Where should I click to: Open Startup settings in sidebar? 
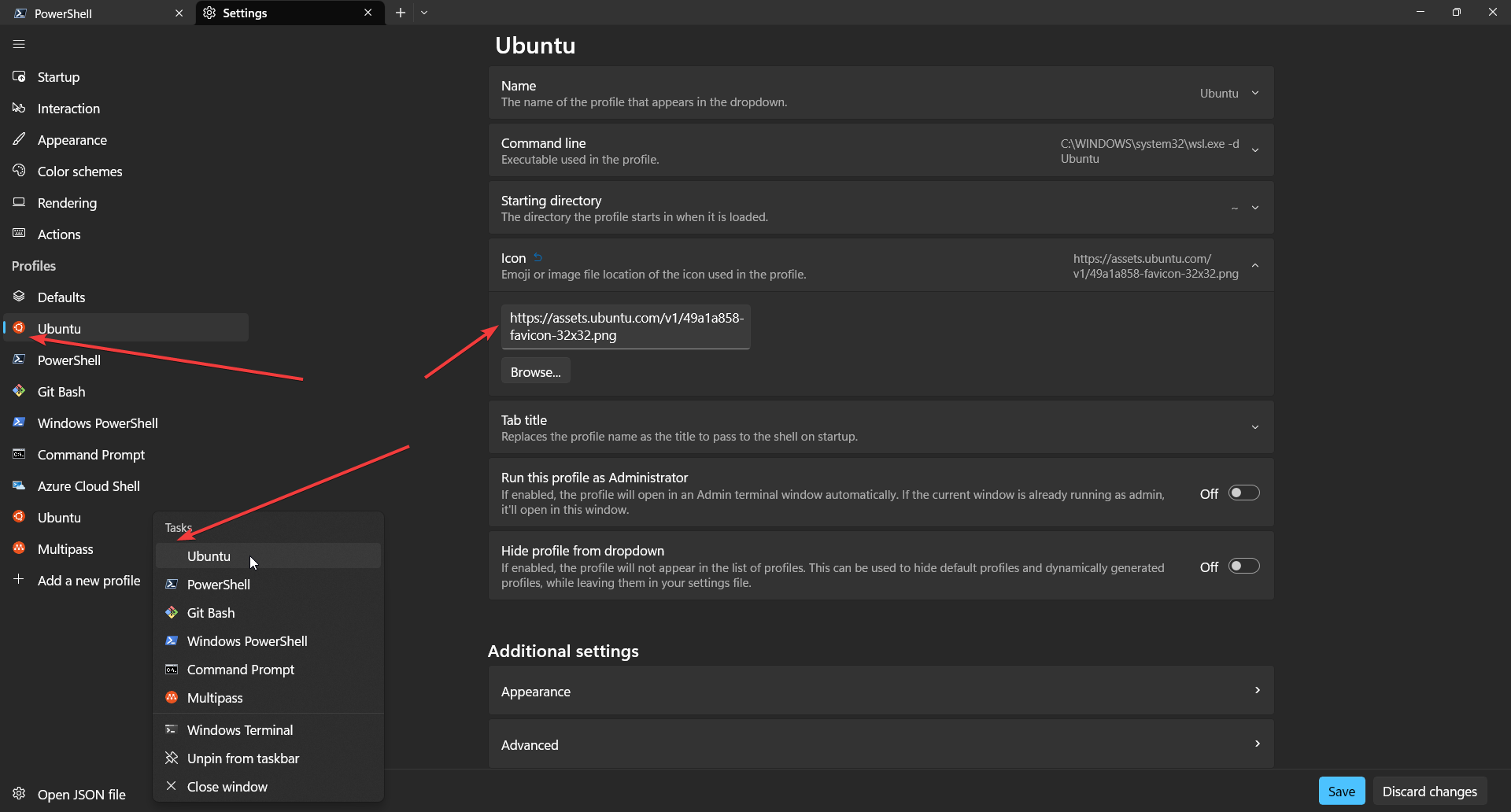coord(58,76)
